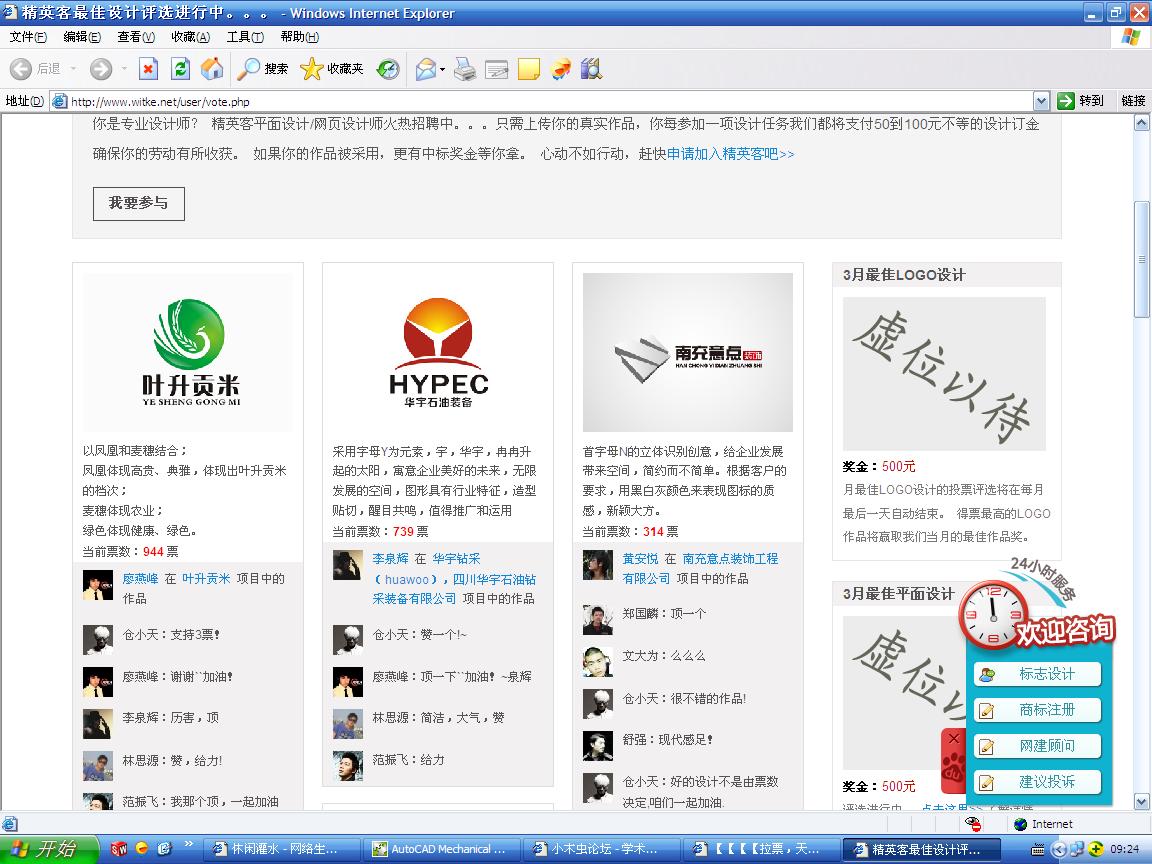Click the 网建顾问 consult button
The height and width of the screenshot is (864, 1152).
click(x=1037, y=746)
